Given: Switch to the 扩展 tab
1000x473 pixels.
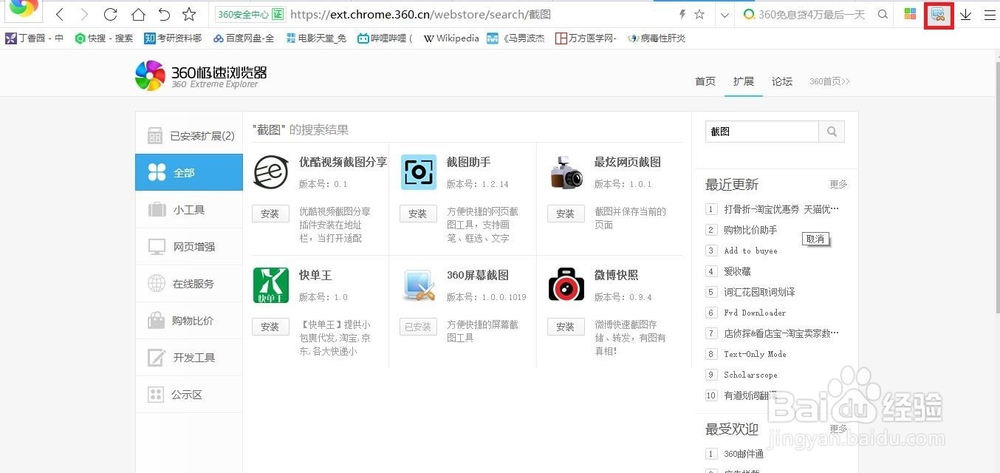Looking at the screenshot, I should tap(744, 82).
